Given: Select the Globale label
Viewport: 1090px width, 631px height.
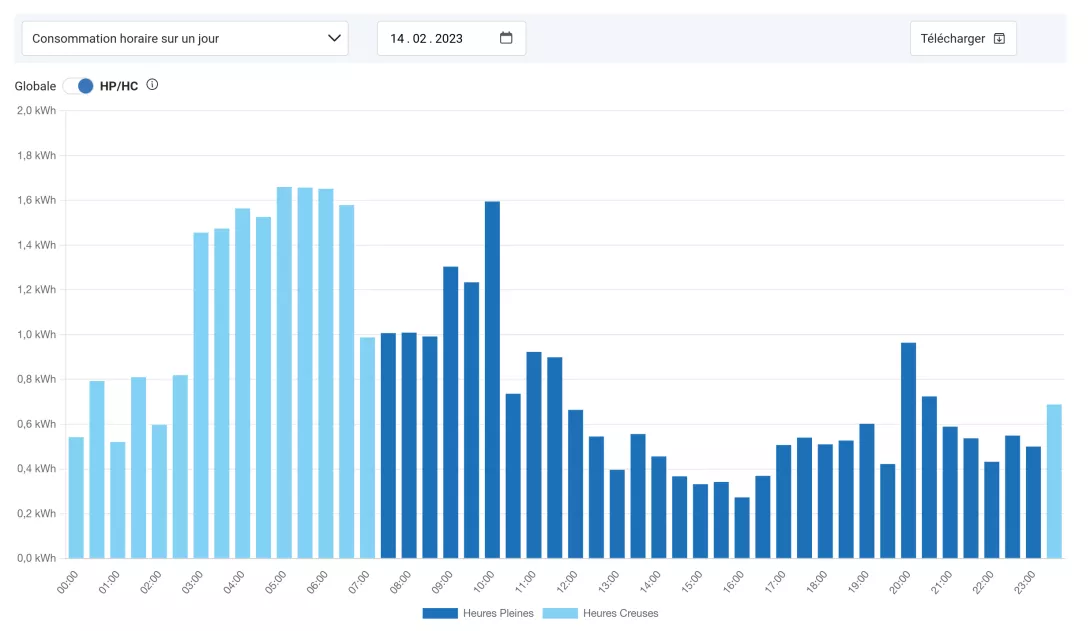Looking at the screenshot, I should [x=35, y=86].
